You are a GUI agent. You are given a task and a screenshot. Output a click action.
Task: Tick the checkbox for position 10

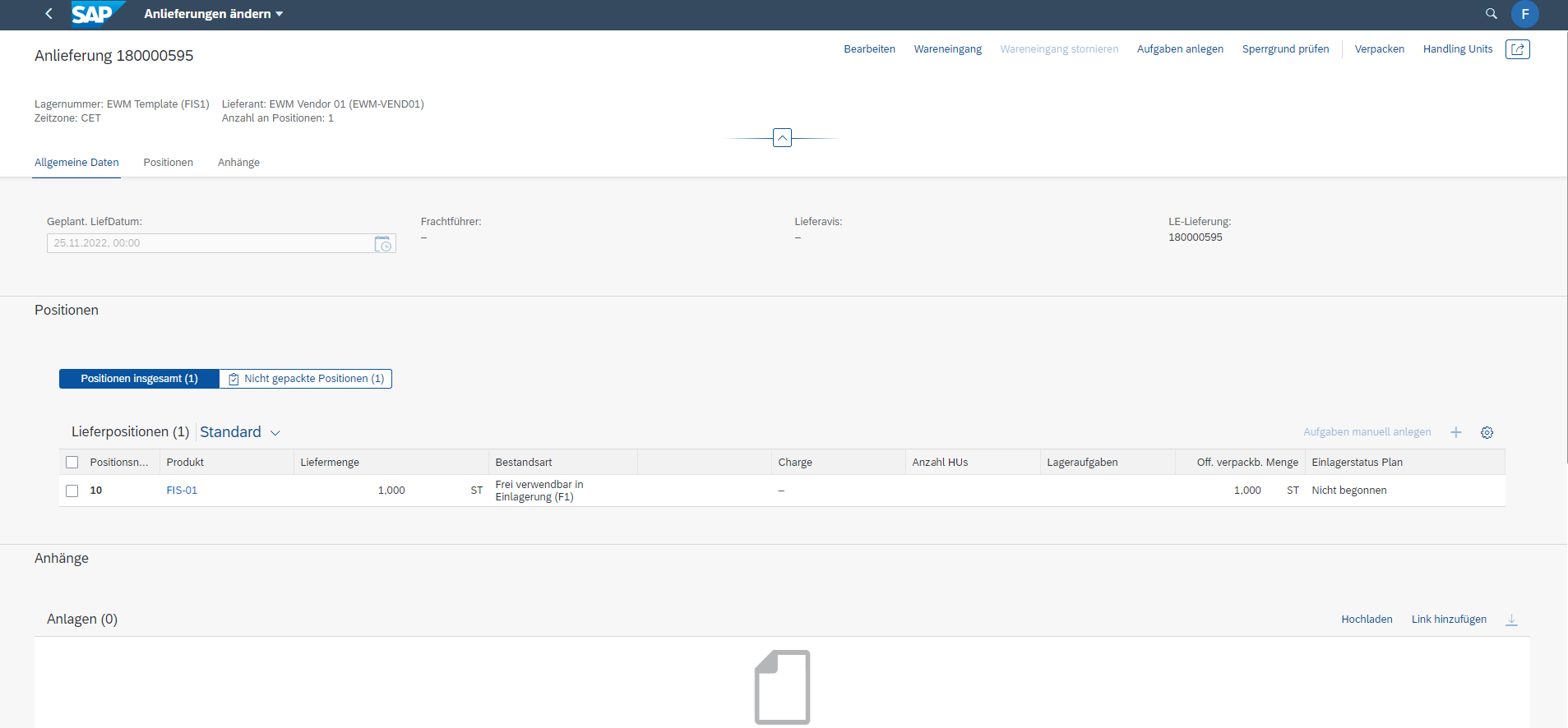point(72,491)
